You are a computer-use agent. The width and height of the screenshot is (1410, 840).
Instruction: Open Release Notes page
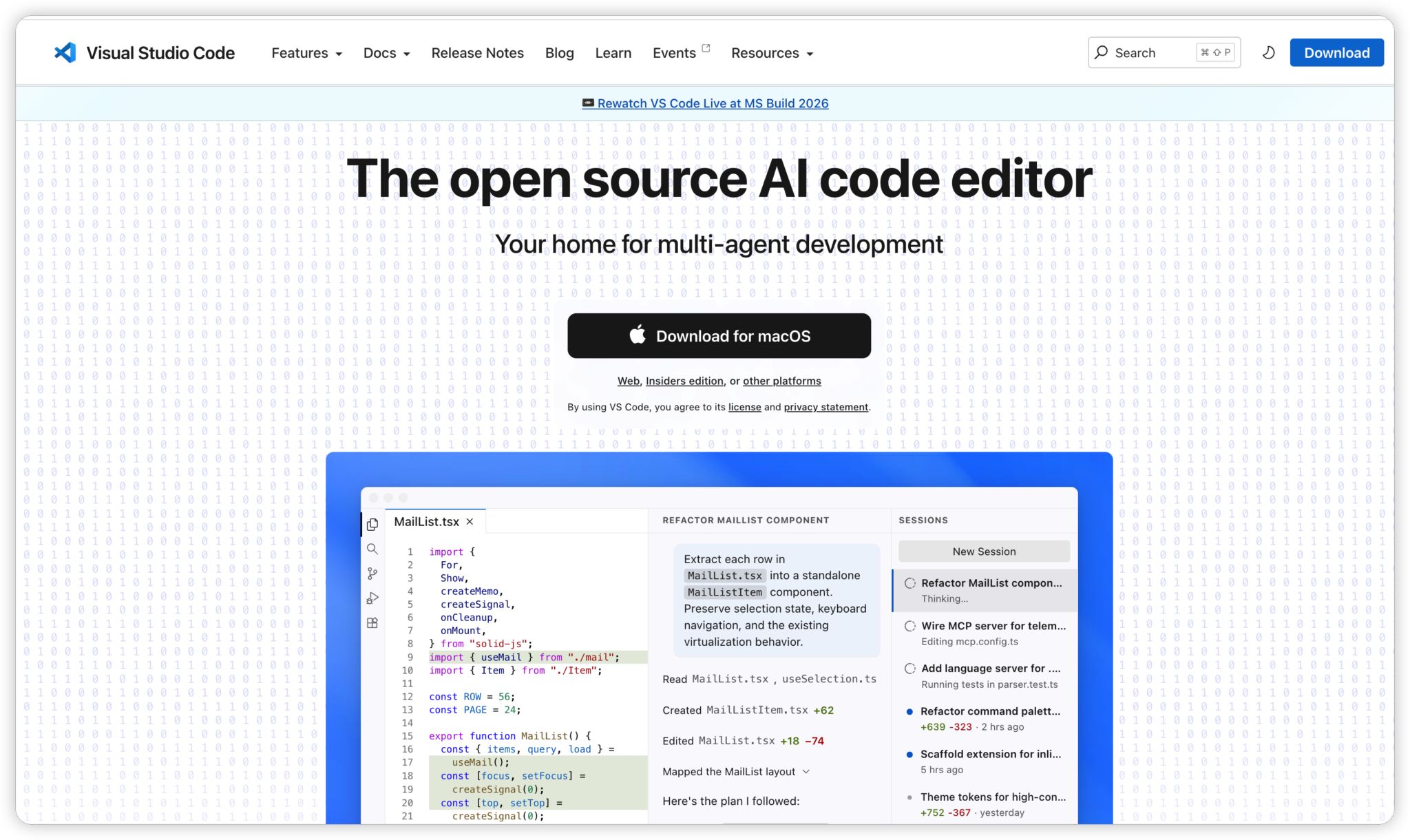[x=478, y=53]
